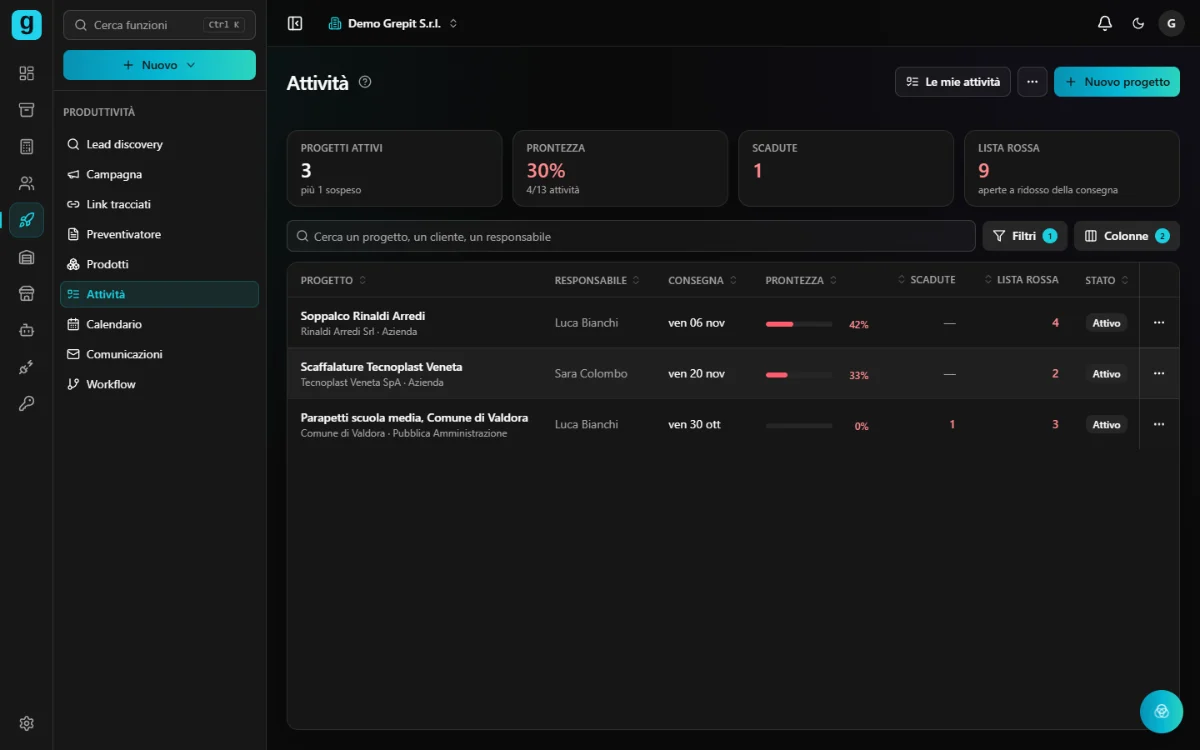Click Sara Colombo responsible cell
1200x750 pixels.
coord(591,373)
